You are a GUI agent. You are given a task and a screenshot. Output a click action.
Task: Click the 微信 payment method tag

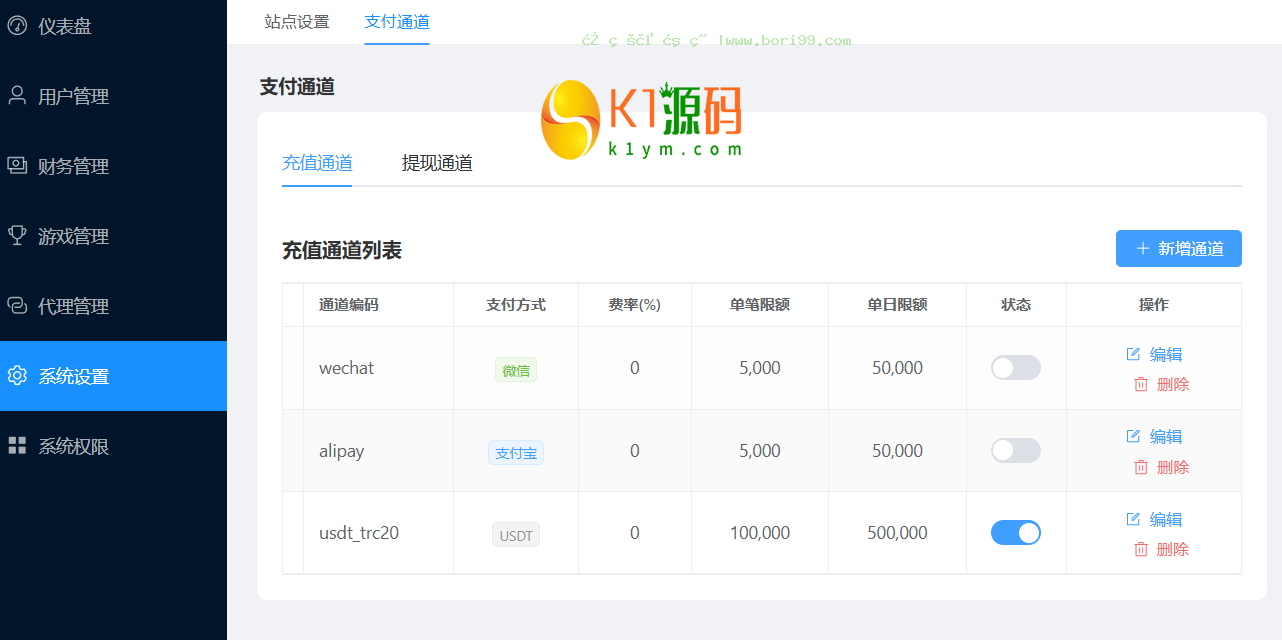(x=516, y=370)
